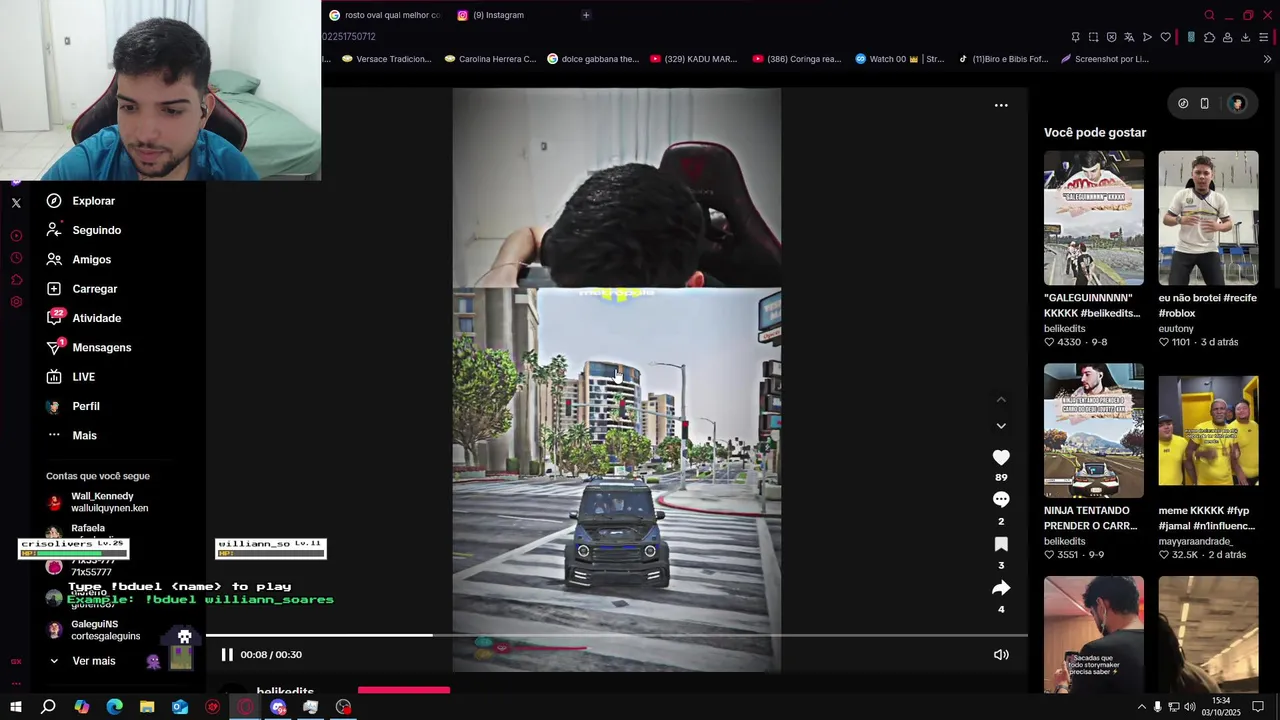
Task: Open the extensions cube icon
Action: coord(1209,37)
